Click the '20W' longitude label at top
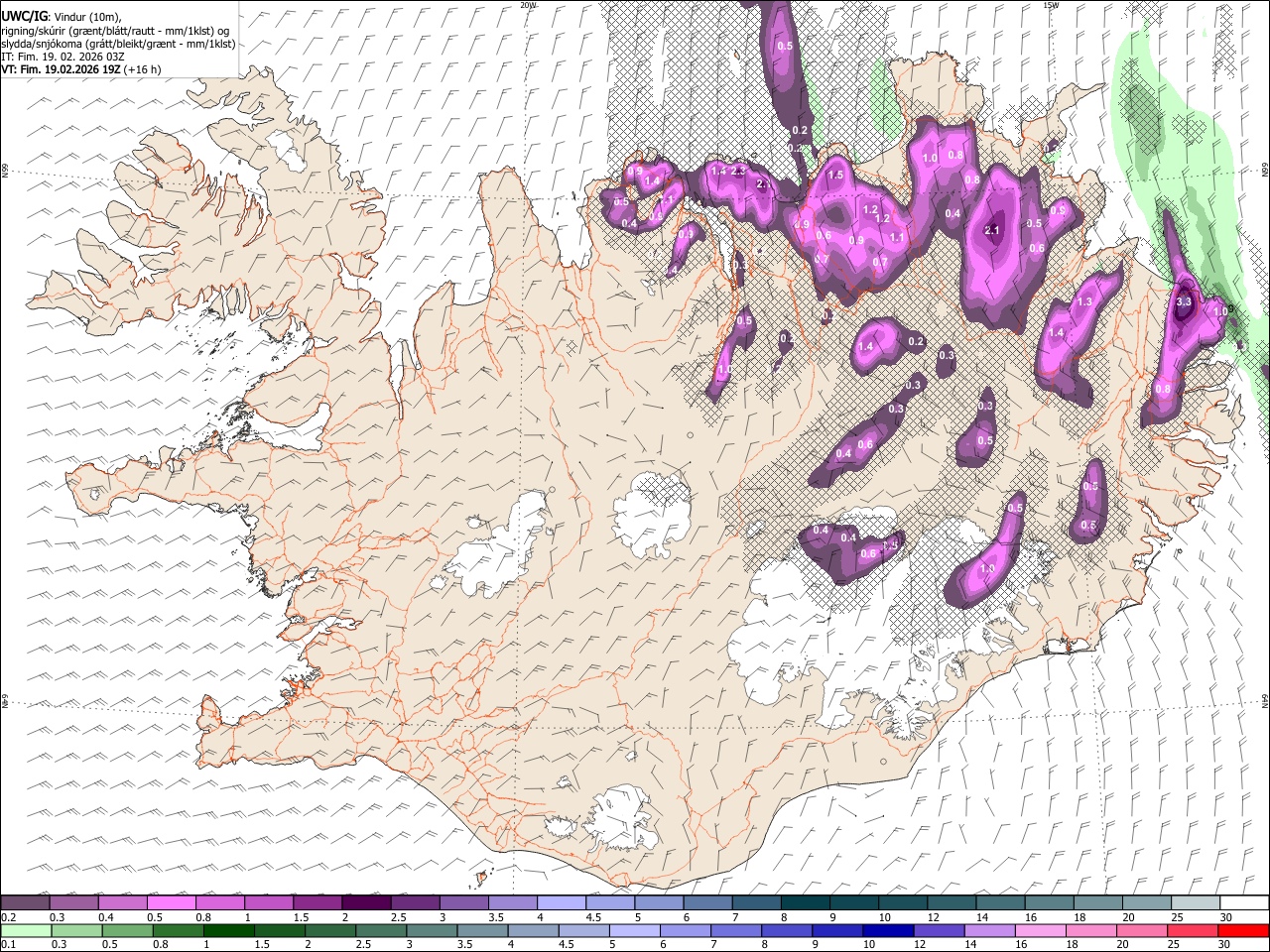This screenshot has width=1270, height=952. [x=528, y=5]
